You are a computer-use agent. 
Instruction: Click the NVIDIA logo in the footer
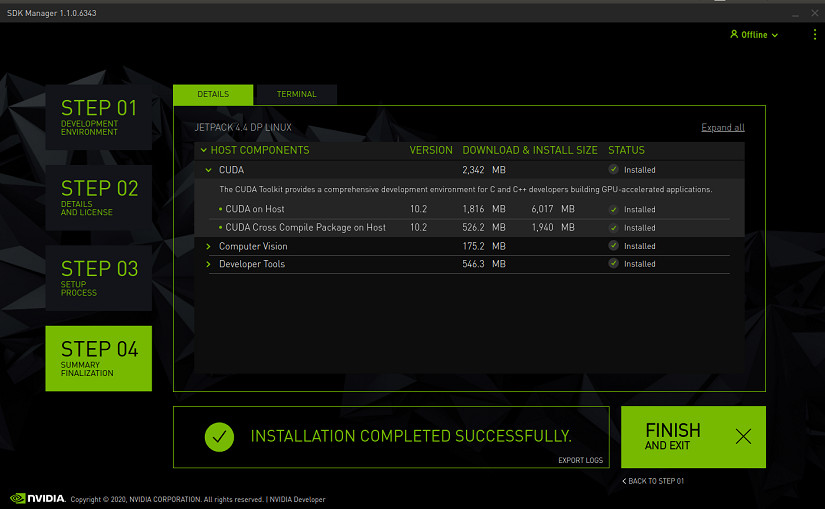(38, 498)
